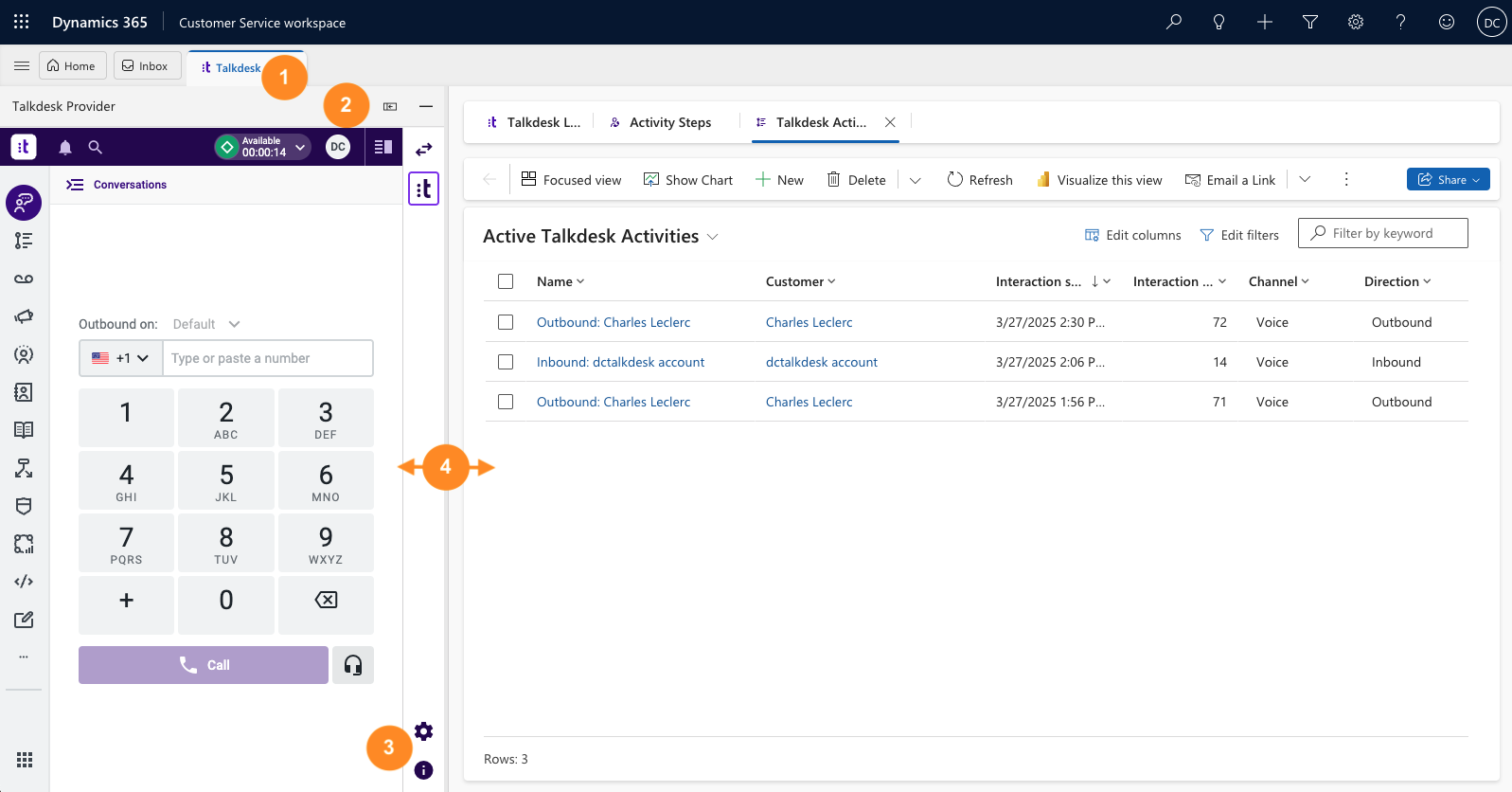Open Direction column header menu
The height and width of the screenshot is (792, 1512).
click(x=1397, y=281)
